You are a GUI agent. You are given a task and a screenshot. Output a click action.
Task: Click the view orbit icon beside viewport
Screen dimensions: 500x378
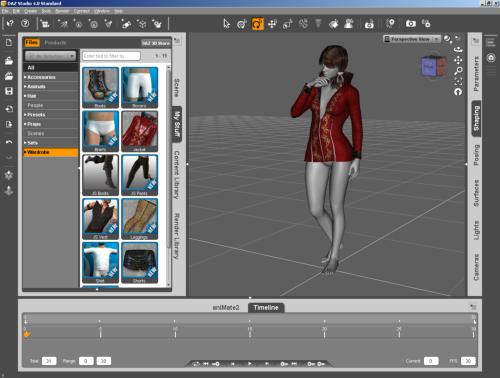click(459, 49)
